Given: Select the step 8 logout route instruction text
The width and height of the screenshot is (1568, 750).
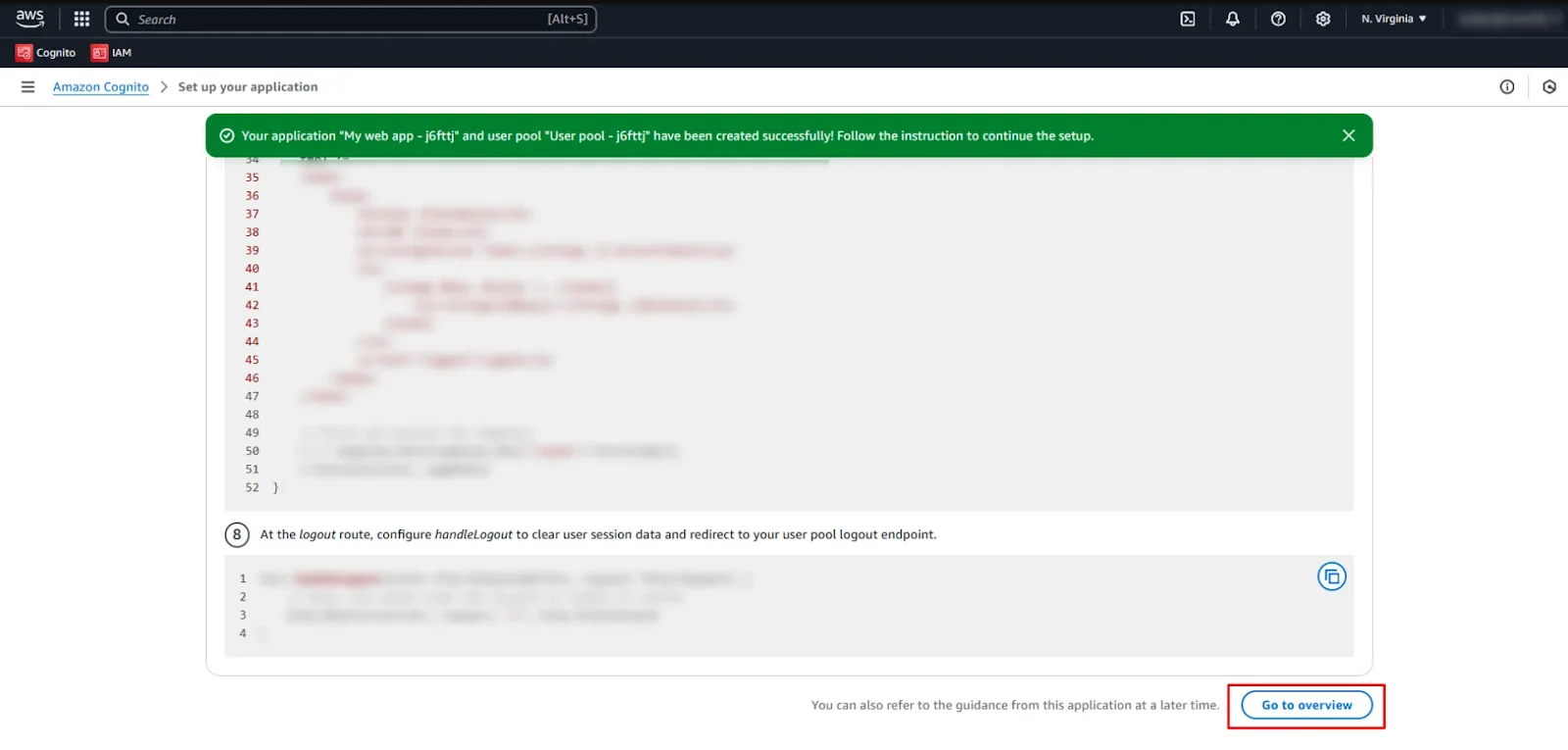Looking at the screenshot, I should (x=598, y=534).
